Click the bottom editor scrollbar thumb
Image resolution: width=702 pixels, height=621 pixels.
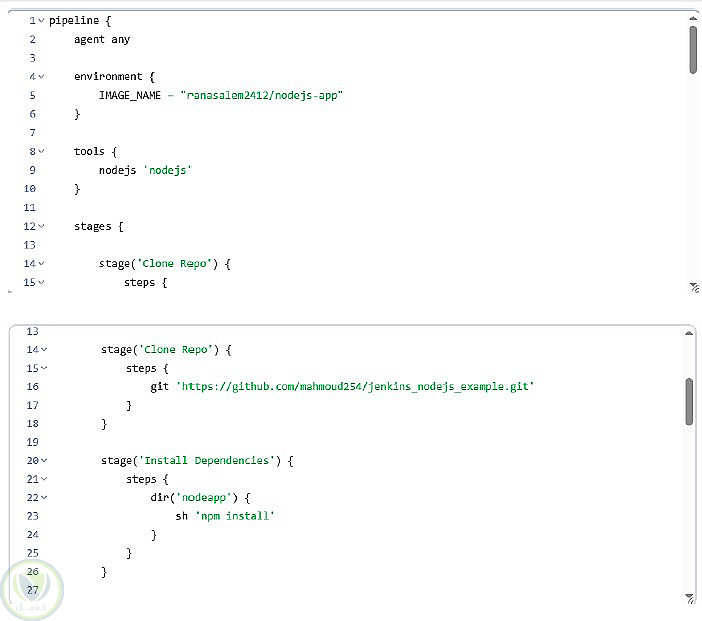click(689, 402)
